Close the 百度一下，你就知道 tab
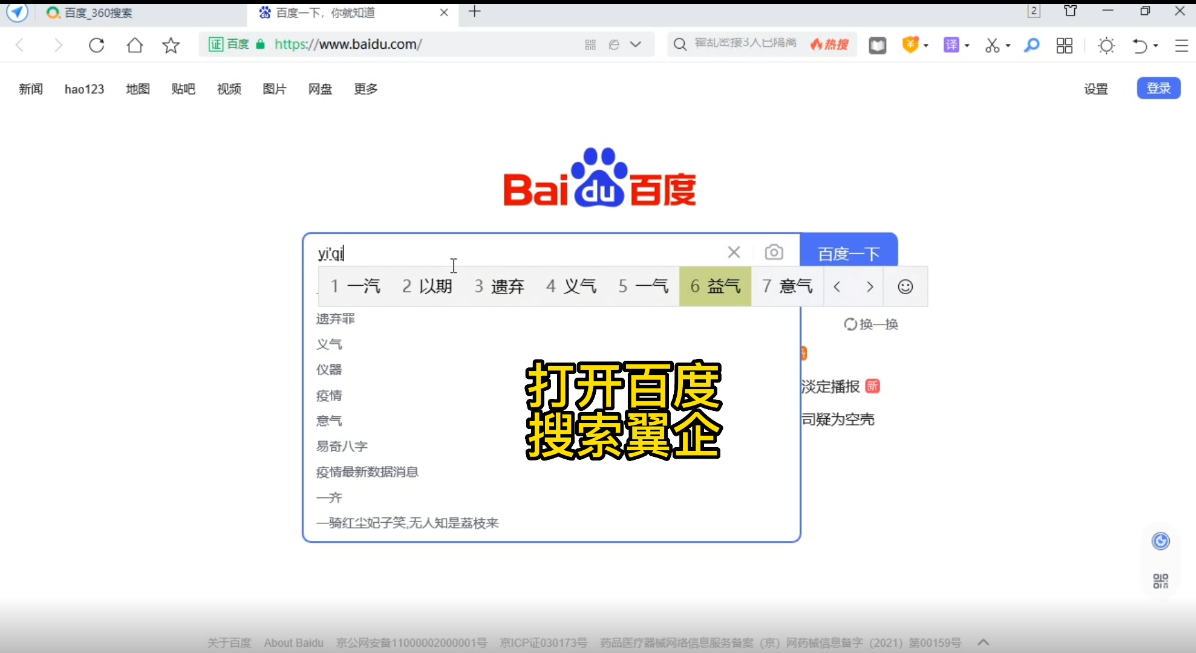 coord(444,13)
